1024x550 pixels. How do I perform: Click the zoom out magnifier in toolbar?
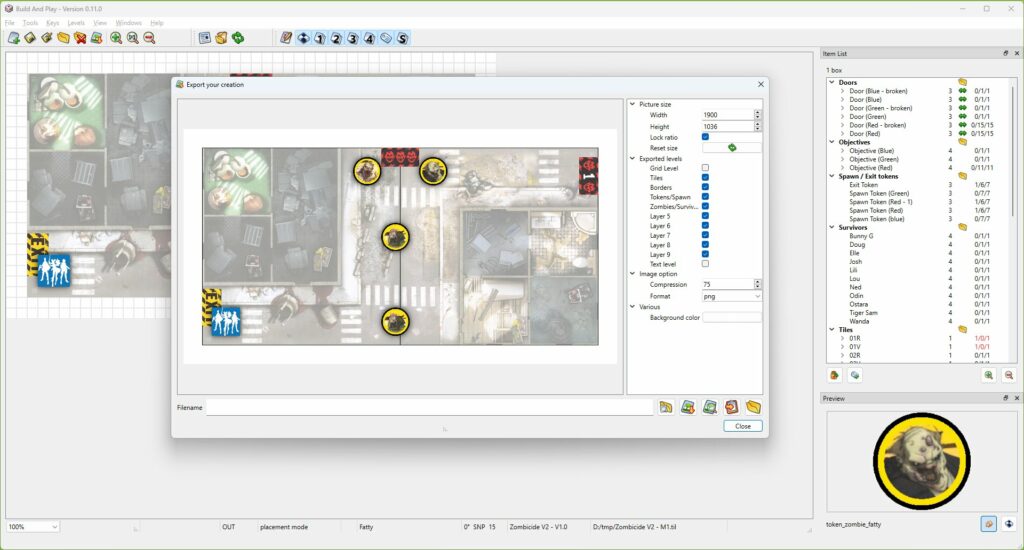(150, 38)
